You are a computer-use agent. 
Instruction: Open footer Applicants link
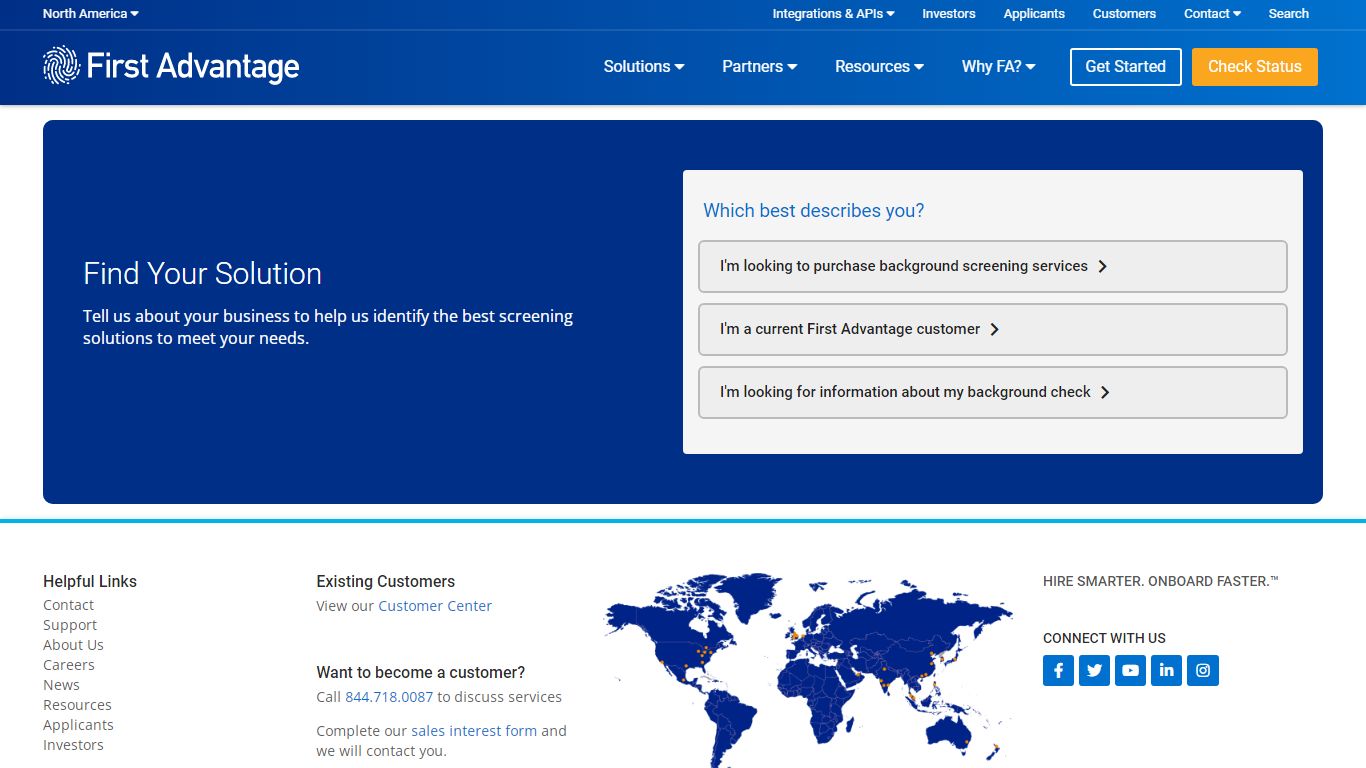tap(78, 725)
